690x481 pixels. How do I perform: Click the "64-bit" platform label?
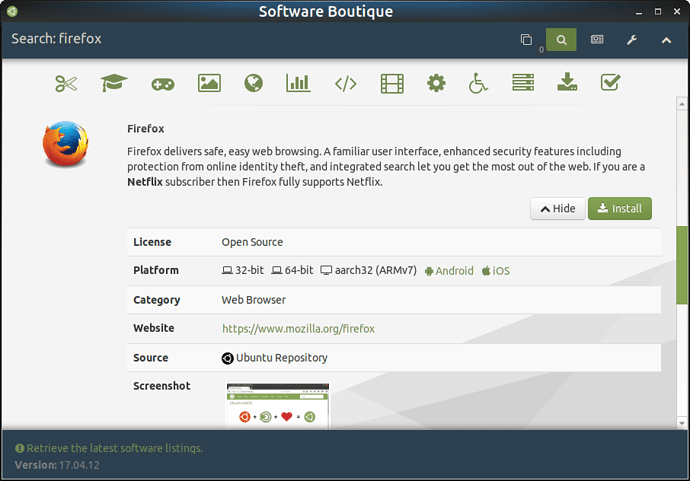tap(292, 270)
